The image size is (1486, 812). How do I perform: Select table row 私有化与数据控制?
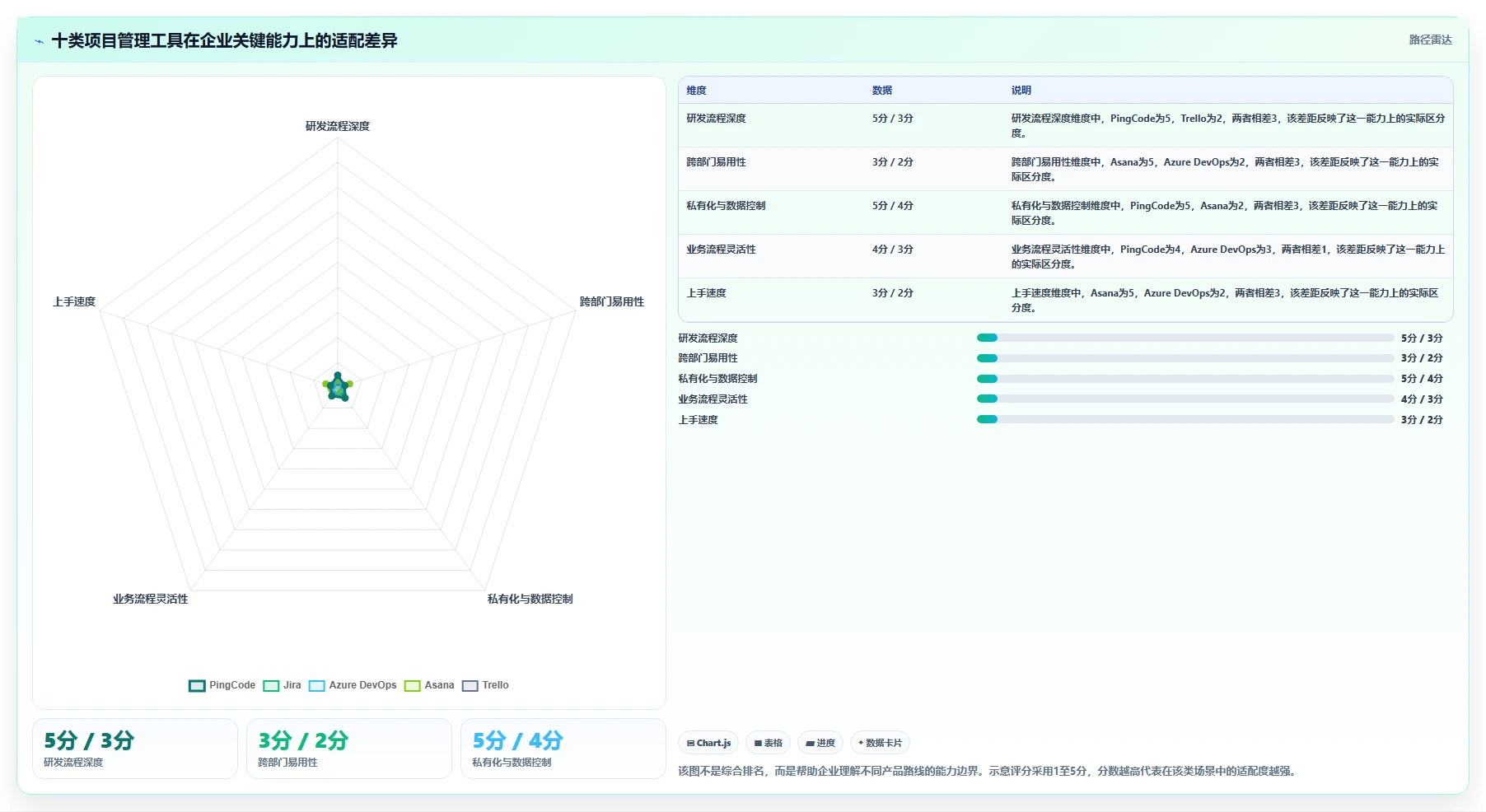tap(1065, 212)
